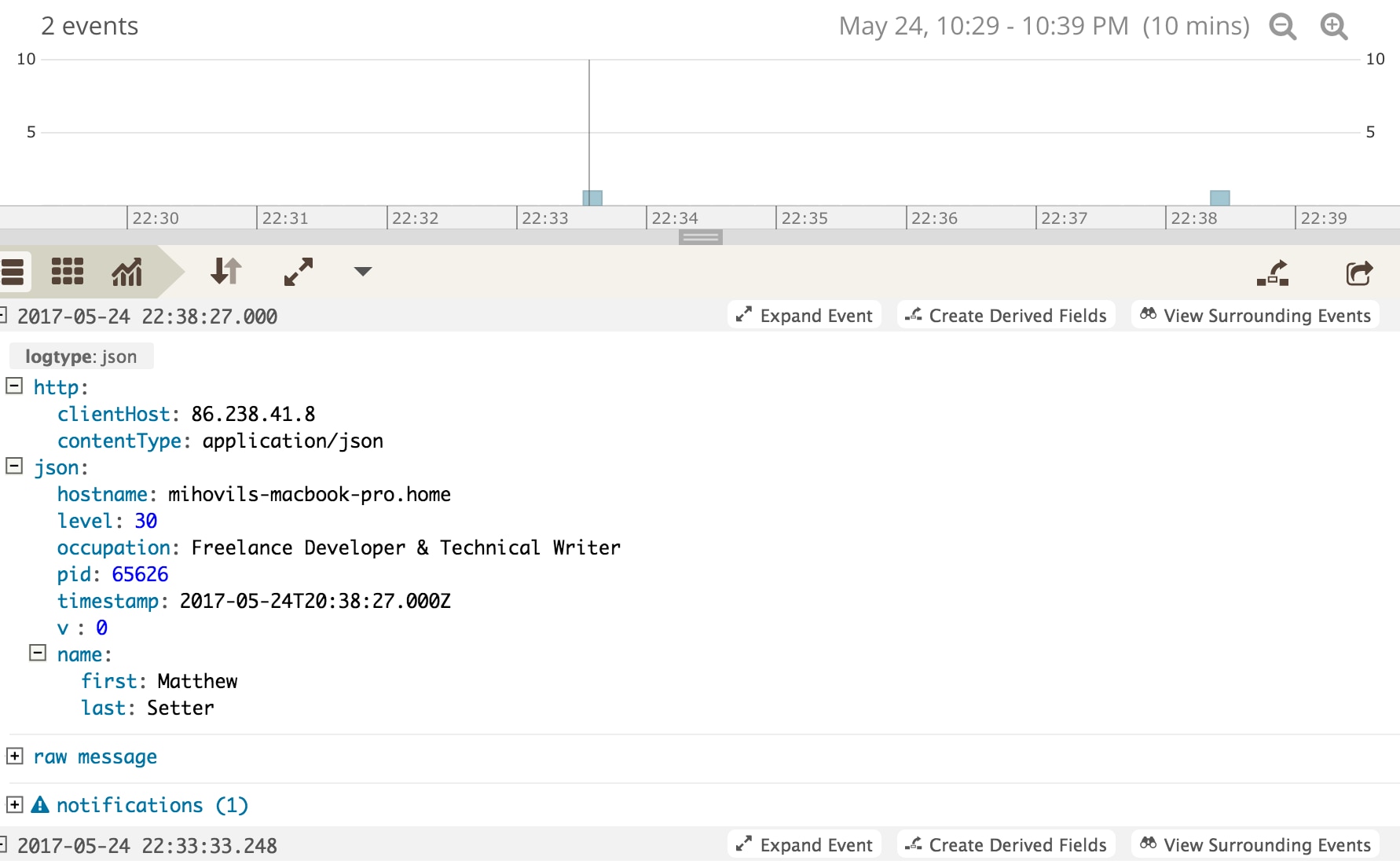Collapse the 2017-05-24 22:38:27.000 event entry
Image resolution: width=1400 pixels, height=864 pixels.
4,314
